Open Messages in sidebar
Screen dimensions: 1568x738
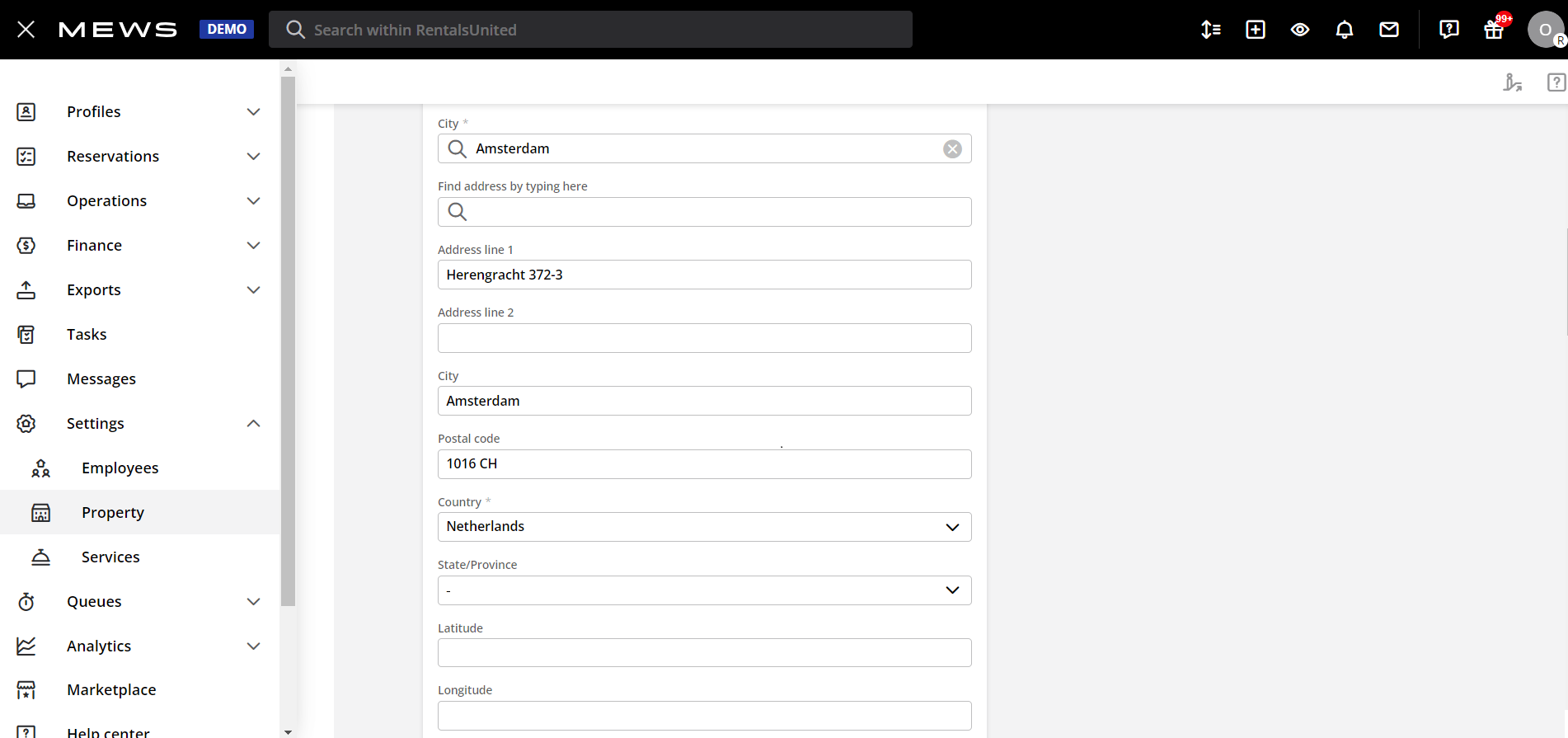point(101,378)
